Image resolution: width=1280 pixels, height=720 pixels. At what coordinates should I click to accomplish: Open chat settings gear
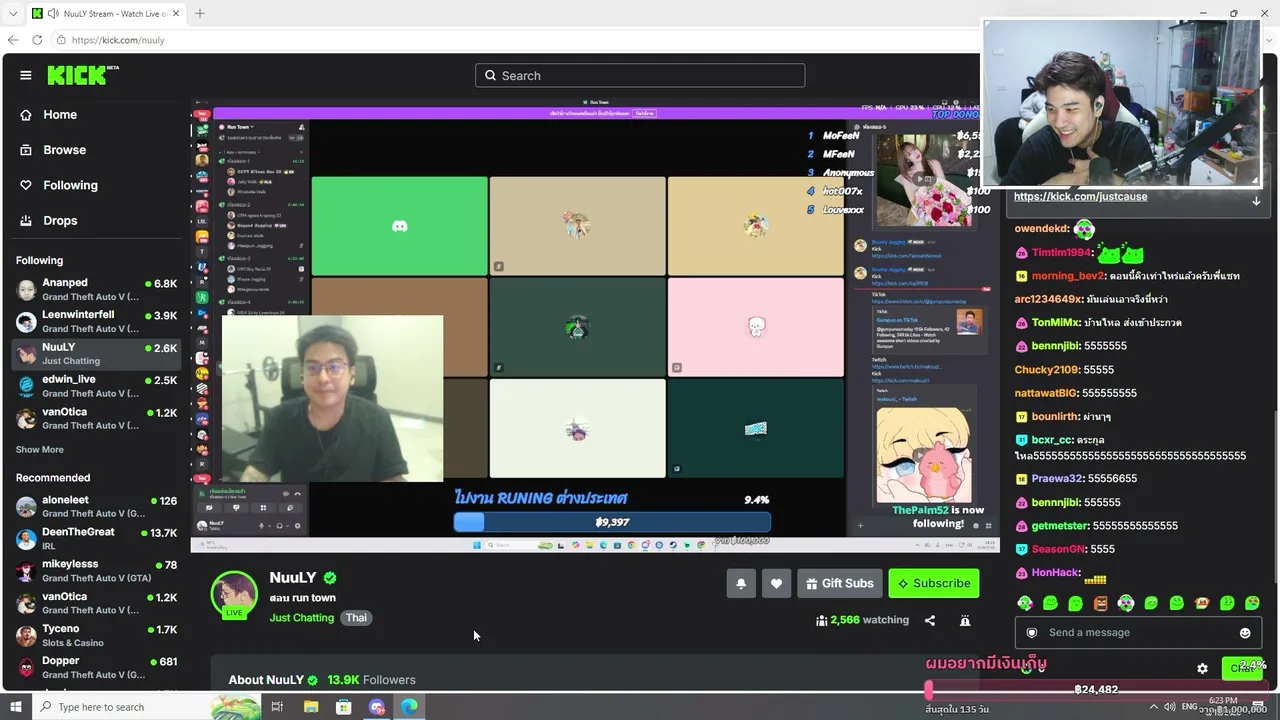[1202, 669]
